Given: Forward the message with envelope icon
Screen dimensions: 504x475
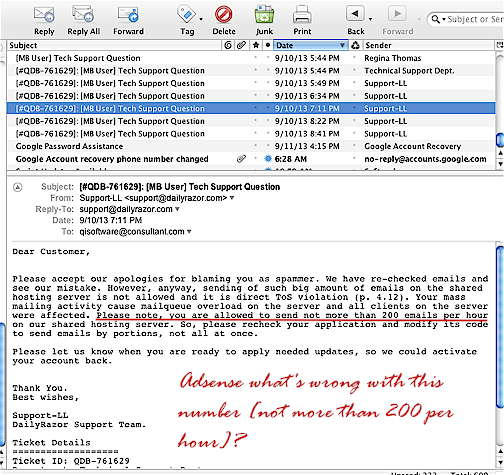Looking at the screenshot, I should 128,15.
